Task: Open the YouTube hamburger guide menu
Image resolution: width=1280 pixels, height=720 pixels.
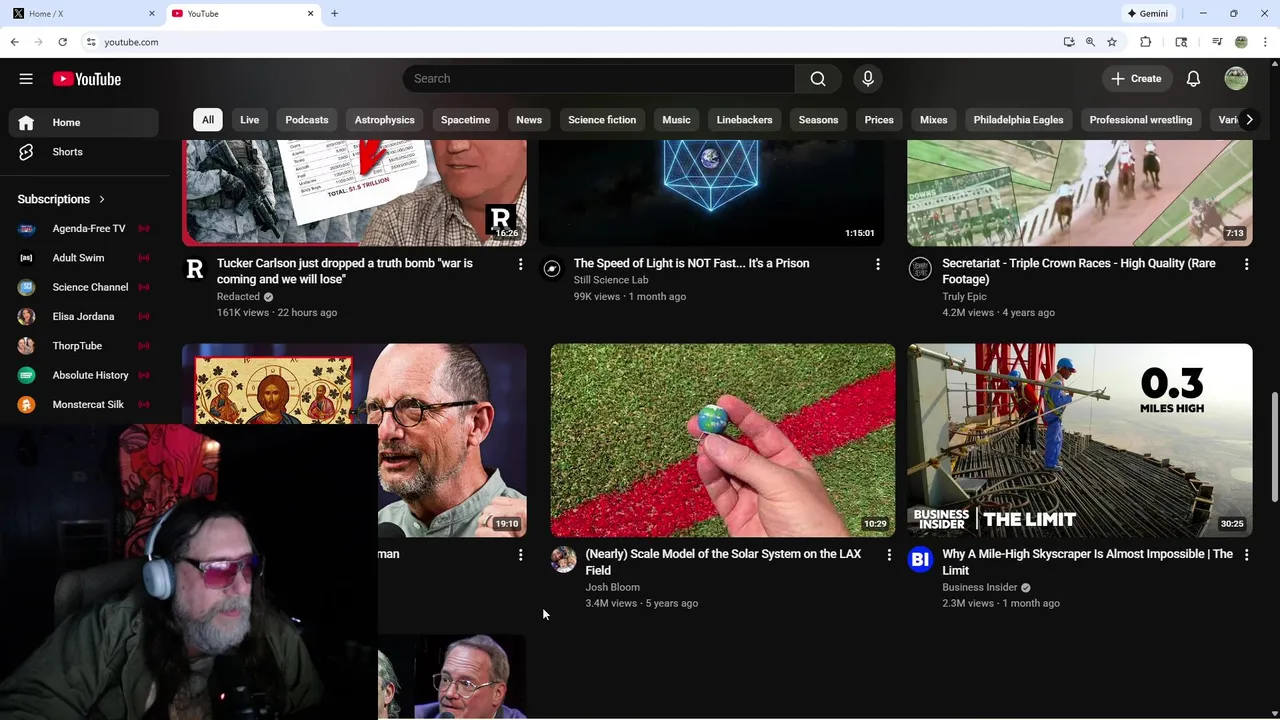Action: coord(26,79)
